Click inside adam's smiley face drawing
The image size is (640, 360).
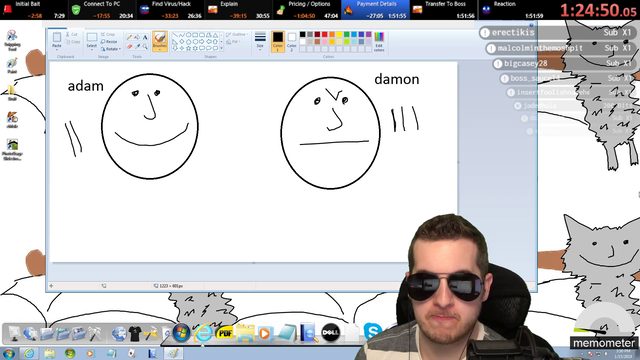tap(150, 126)
